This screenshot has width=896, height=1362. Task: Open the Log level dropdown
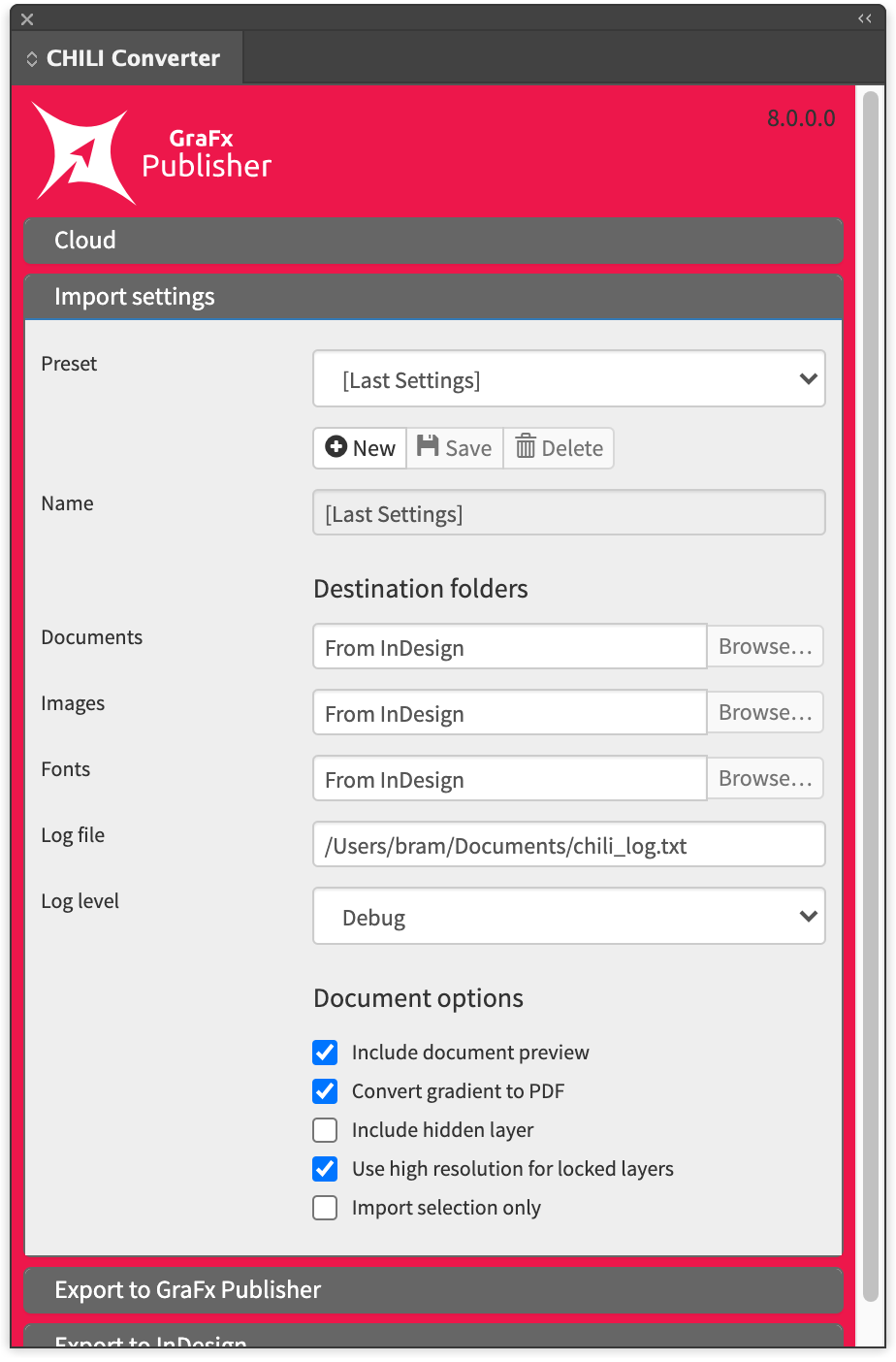569,917
